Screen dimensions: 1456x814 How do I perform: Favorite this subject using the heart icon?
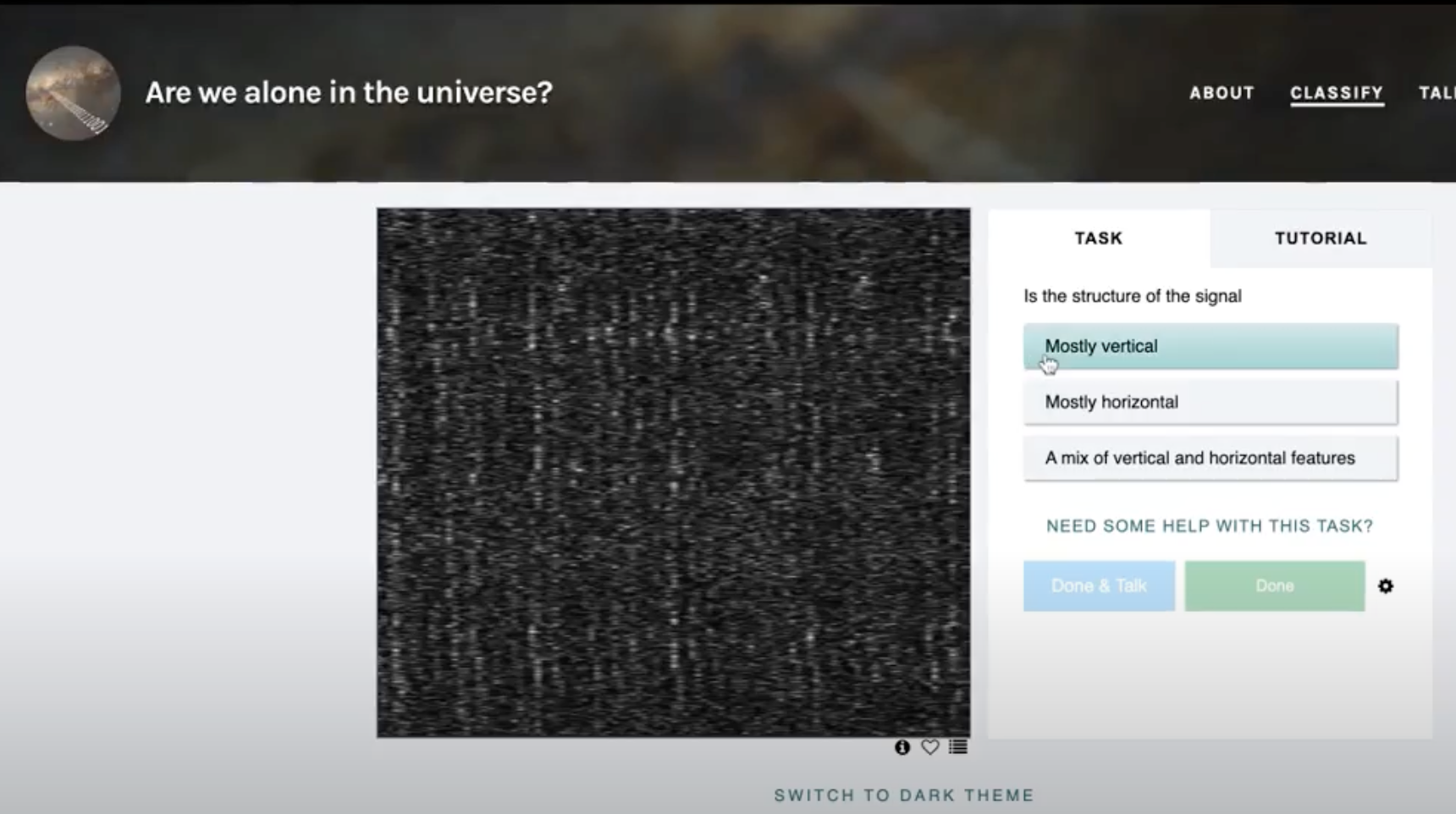pyautogui.click(x=929, y=747)
